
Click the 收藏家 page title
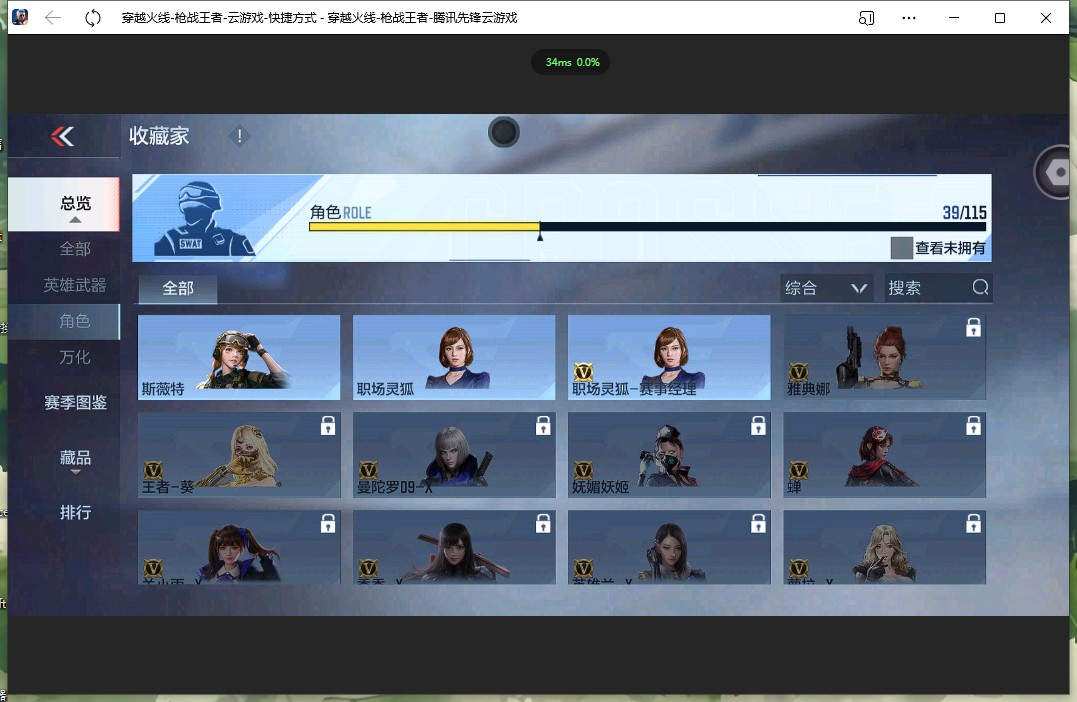click(x=159, y=136)
